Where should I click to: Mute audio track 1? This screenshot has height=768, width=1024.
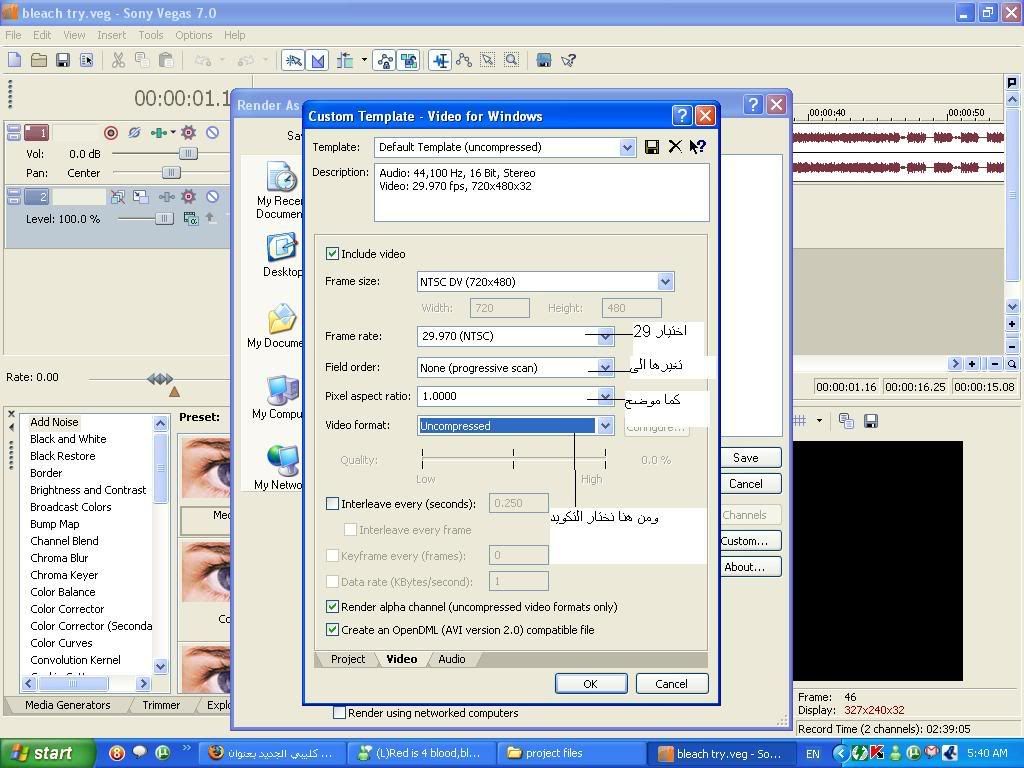pos(212,132)
